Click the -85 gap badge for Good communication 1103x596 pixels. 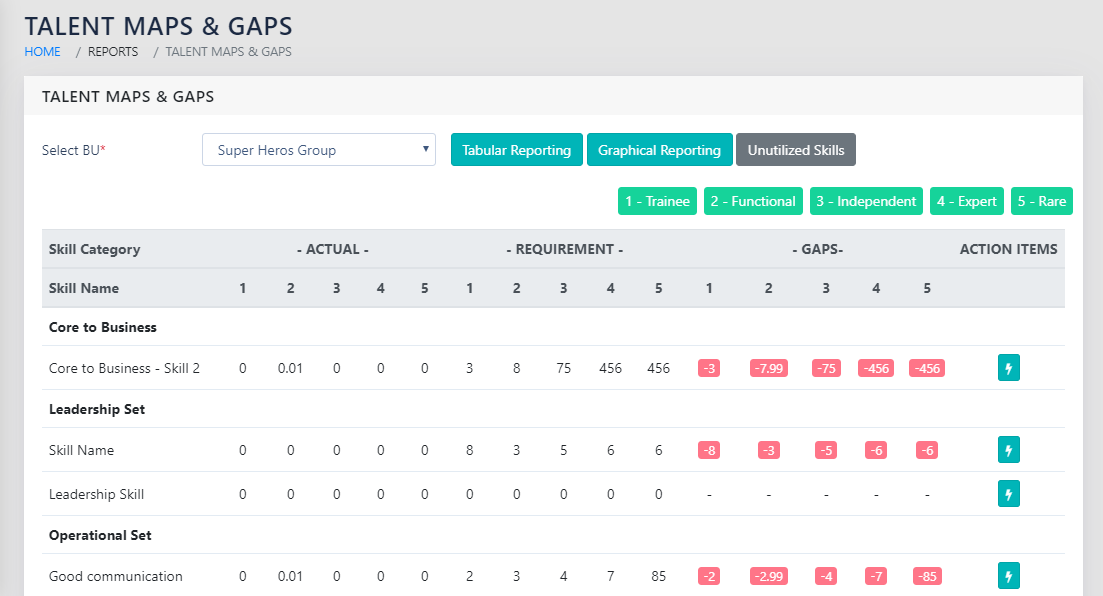point(927,576)
